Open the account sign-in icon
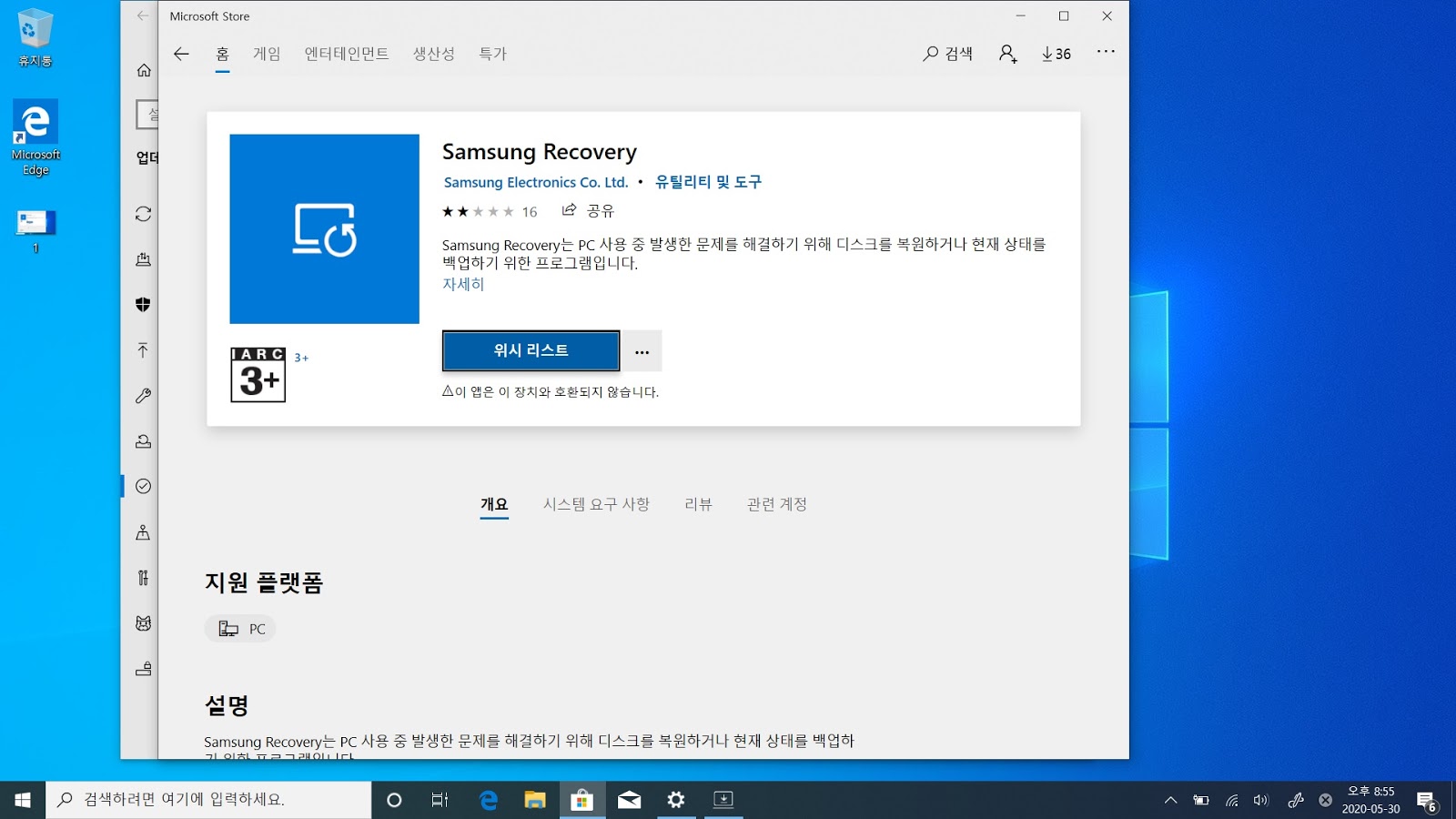The height and width of the screenshot is (819, 1456). coord(1007,54)
